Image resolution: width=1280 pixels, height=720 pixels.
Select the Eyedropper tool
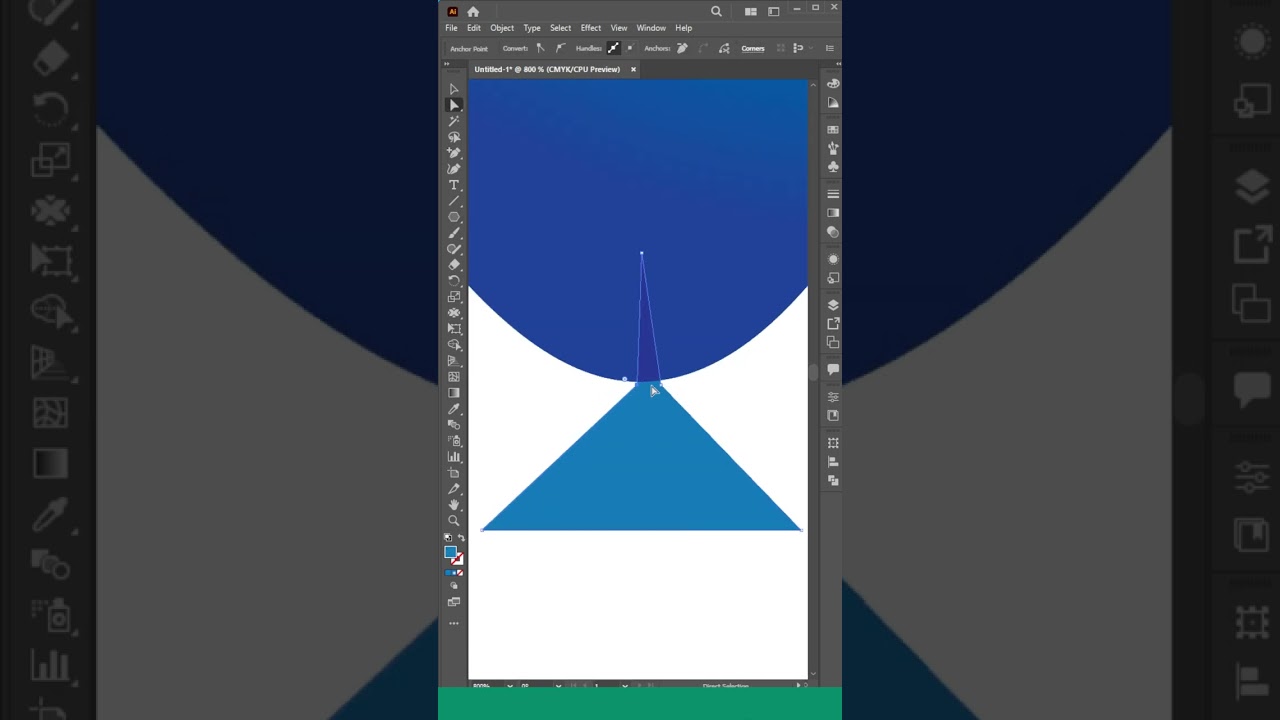[x=454, y=409]
